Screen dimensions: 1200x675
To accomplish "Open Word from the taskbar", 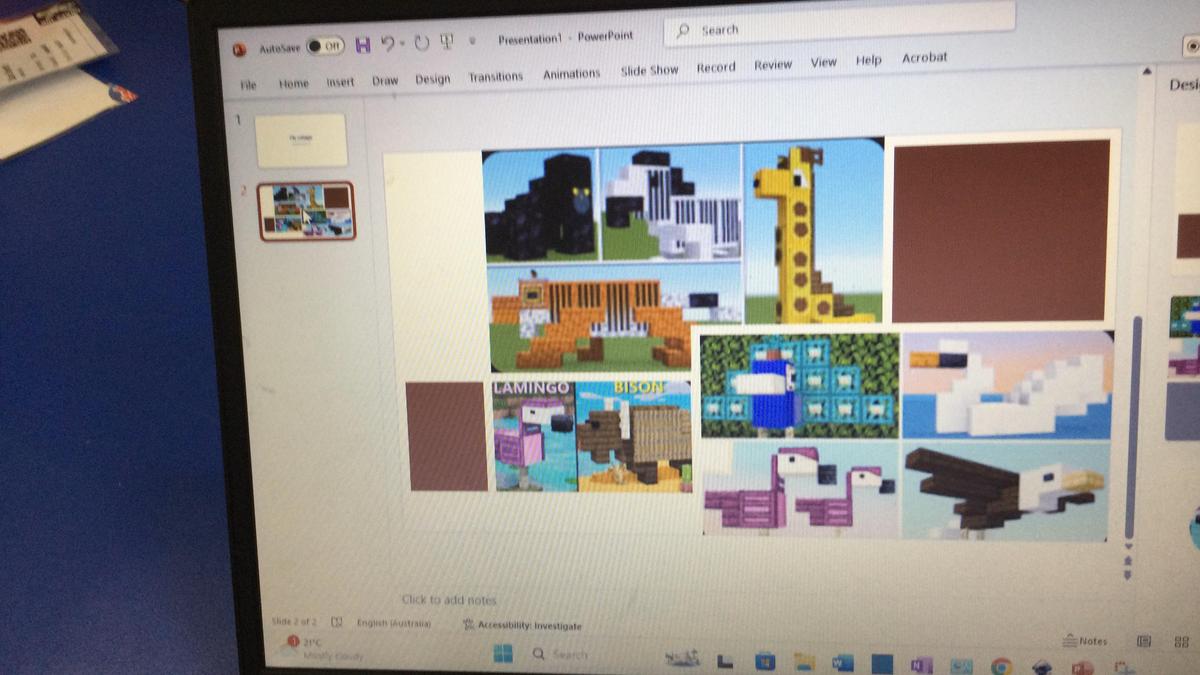I will pyautogui.click(x=843, y=662).
